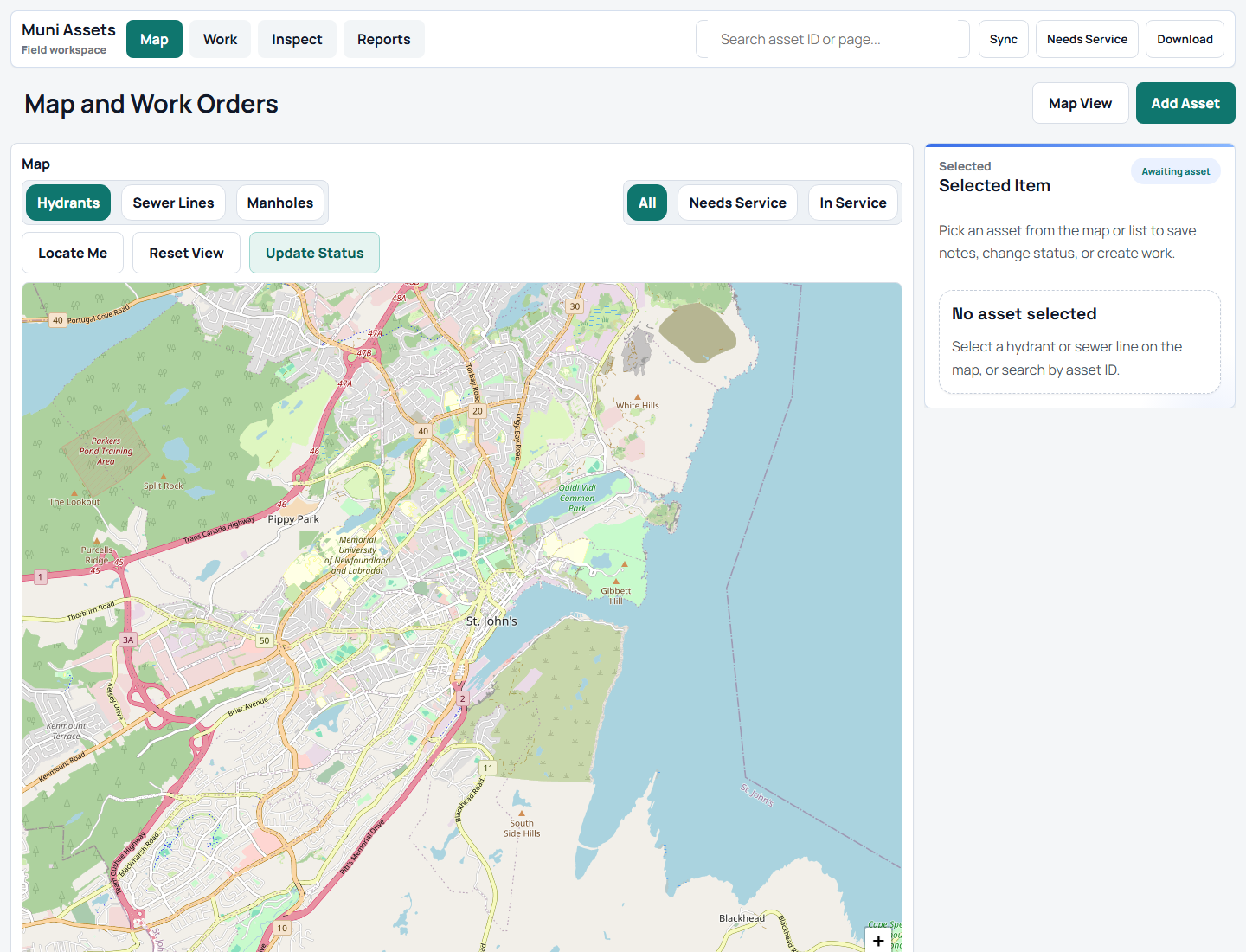Filter assets by In Service
1246x952 pixels.
click(x=853, y=203)
